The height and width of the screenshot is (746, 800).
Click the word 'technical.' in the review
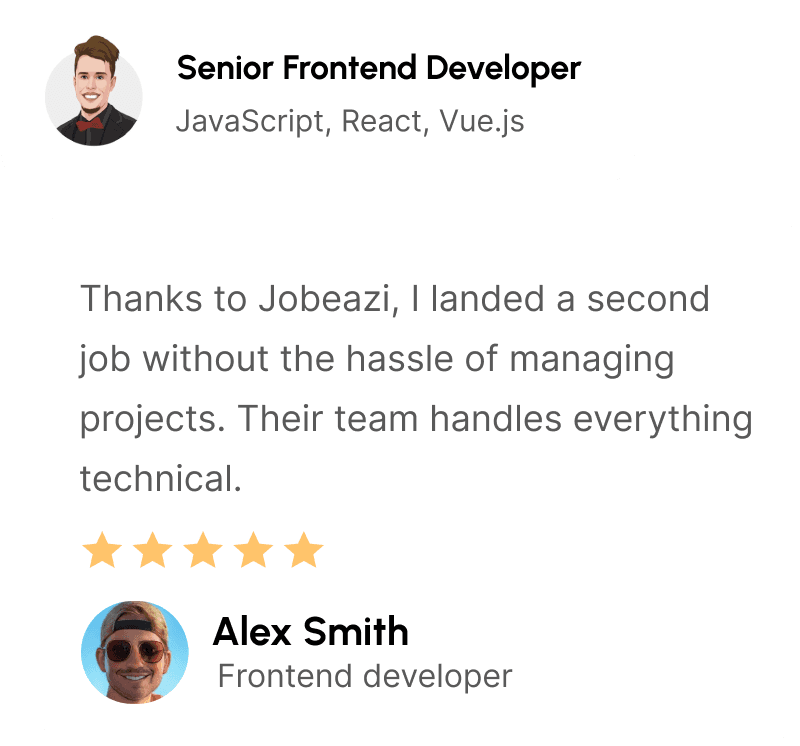(x=161, y=479)
